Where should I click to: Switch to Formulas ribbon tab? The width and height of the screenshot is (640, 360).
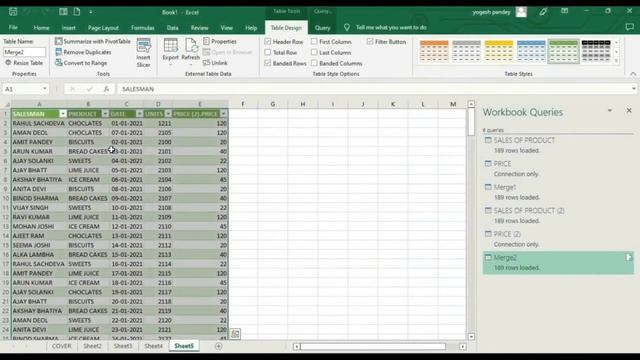pyautogui.click(x=143, y=28)
